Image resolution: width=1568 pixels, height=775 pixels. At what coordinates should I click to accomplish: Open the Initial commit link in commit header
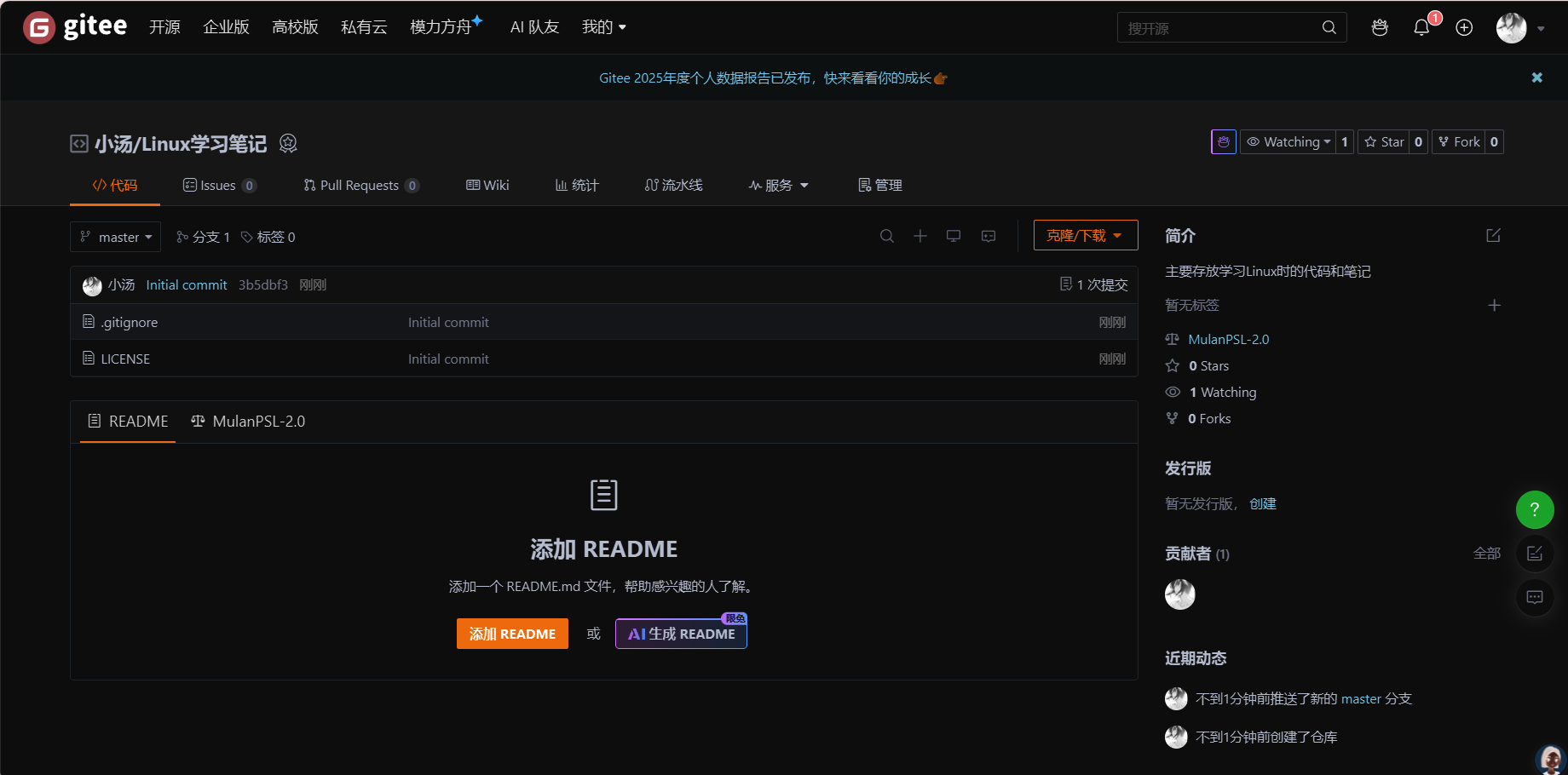click(x=187, y=284)
